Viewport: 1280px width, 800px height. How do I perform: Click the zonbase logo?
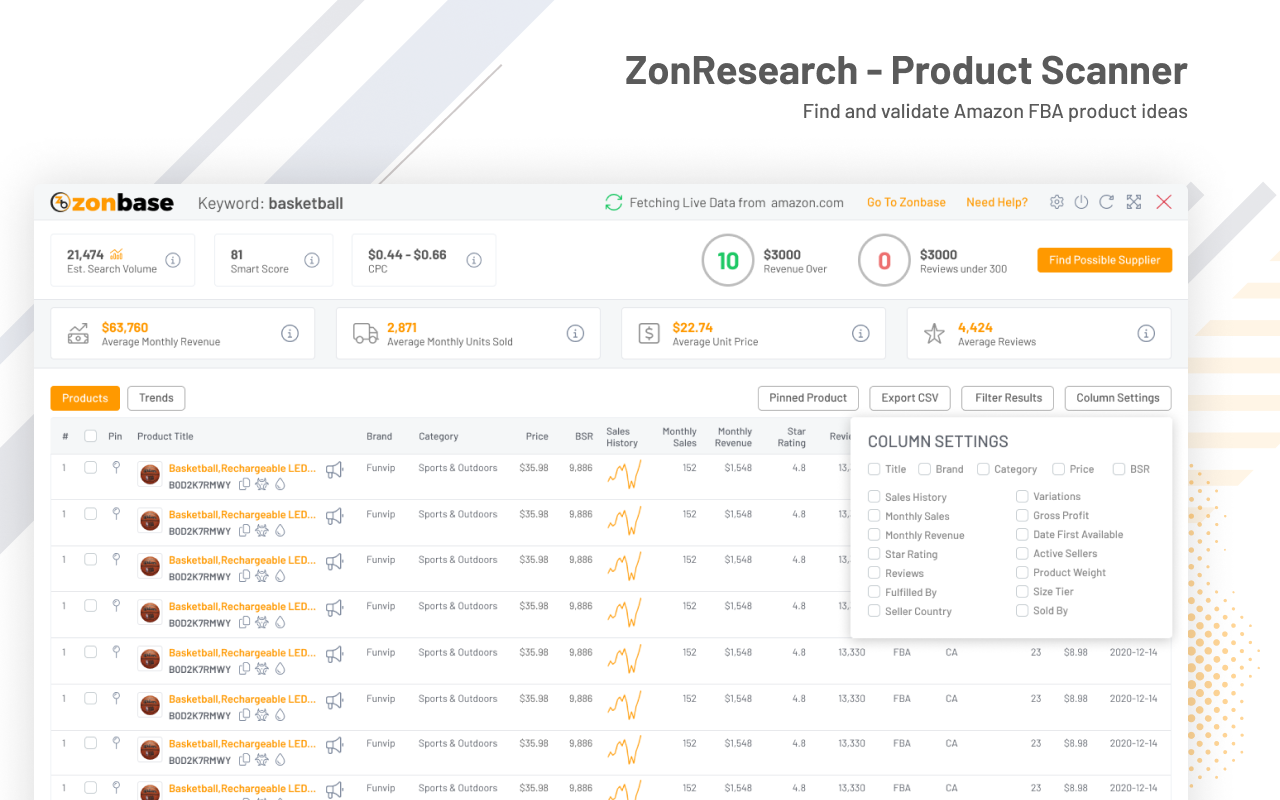[x=112, y=203]
